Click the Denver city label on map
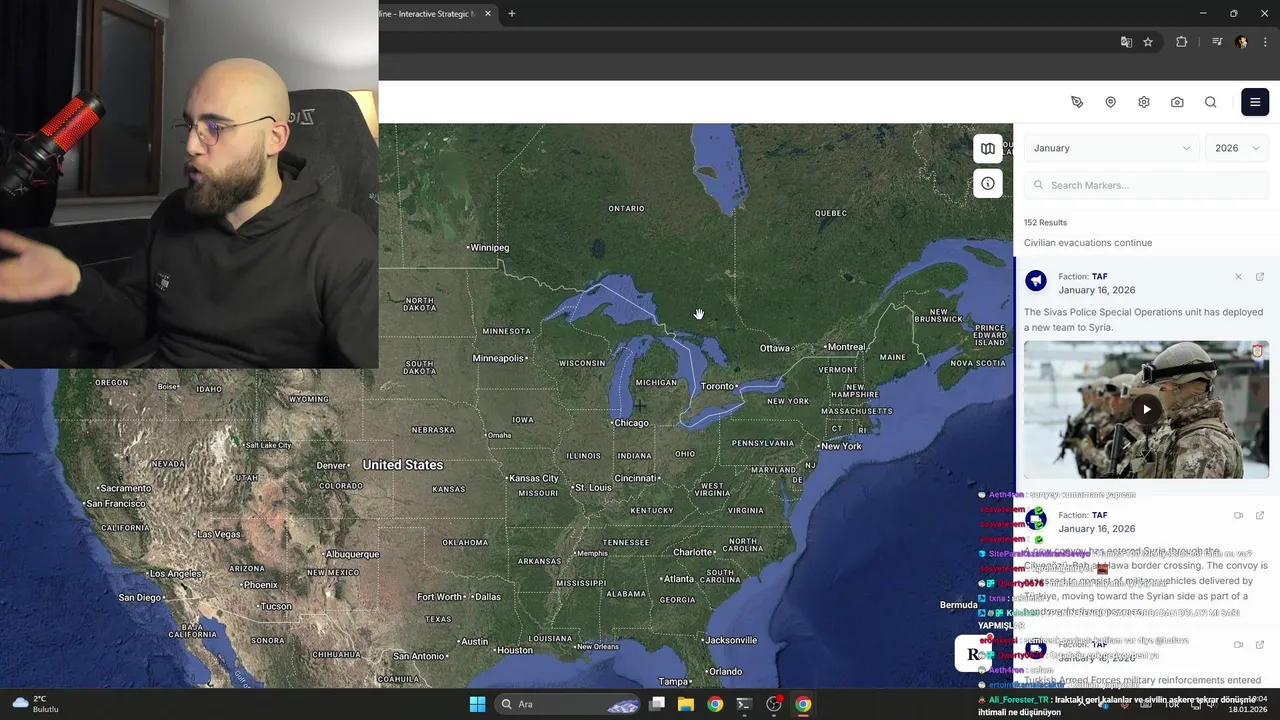Screen dimensions: 1280x720 [331, 466]
